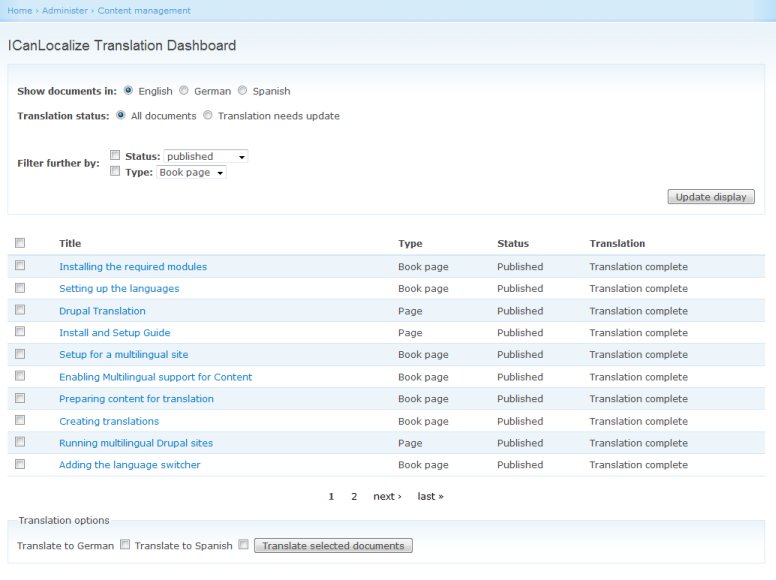The height and width of the screenshot is (580, 776).
Task: Navigate to Administer in the breadcrumb
Action: [66, 11]
